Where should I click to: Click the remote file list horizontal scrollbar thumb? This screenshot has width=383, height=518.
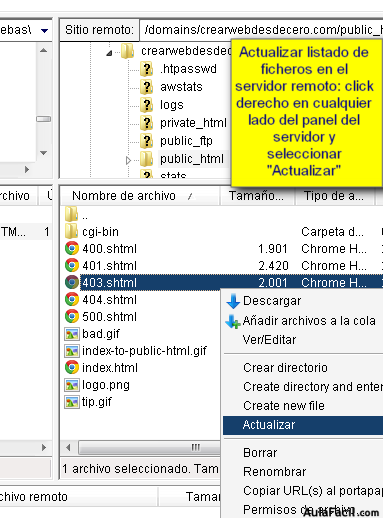click(x=149, y=447)
